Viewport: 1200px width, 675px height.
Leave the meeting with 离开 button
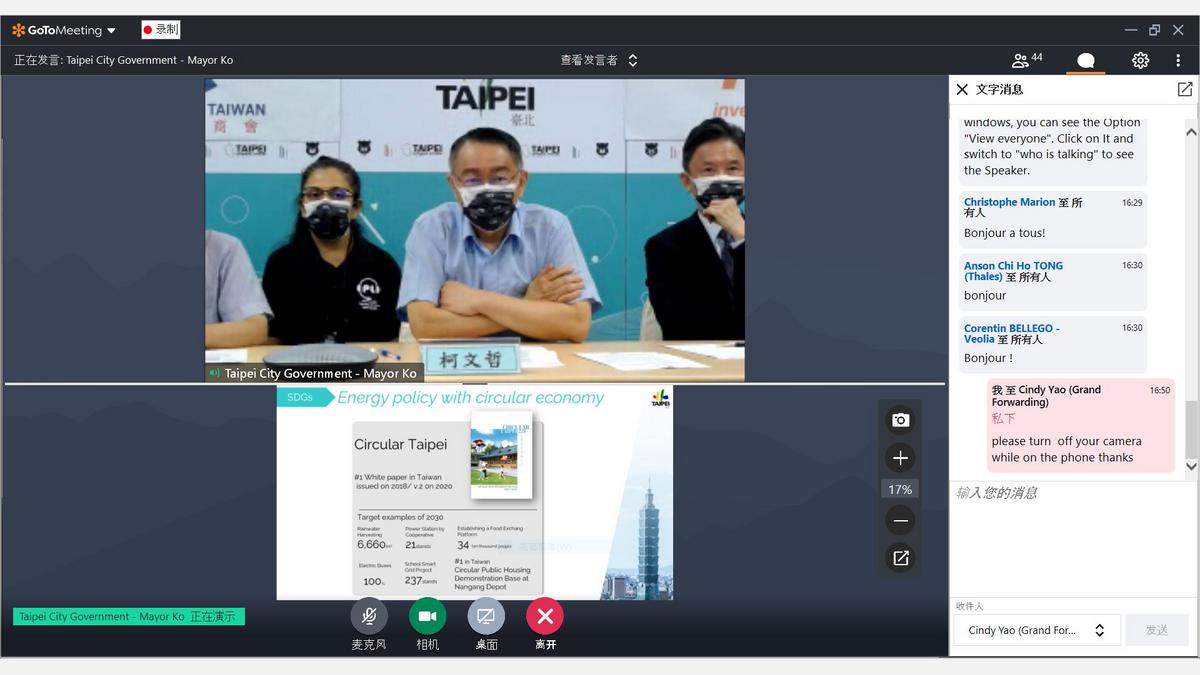545,616
